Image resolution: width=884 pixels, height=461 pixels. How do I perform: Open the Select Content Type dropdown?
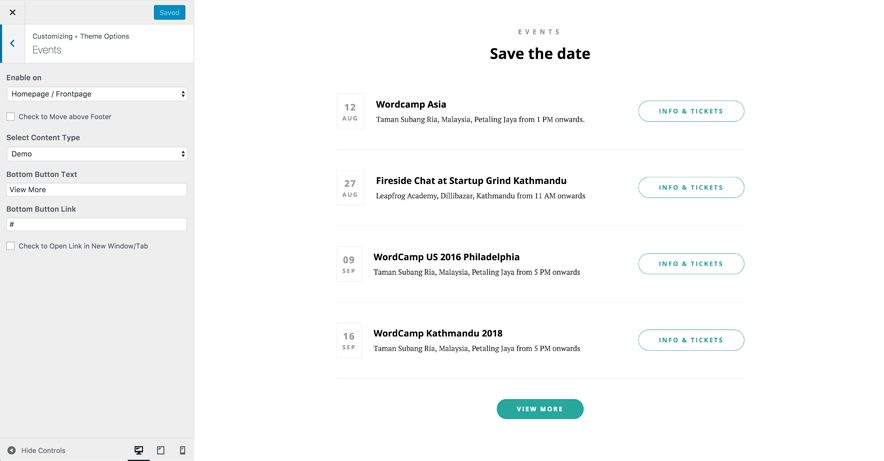pos(97,154)
